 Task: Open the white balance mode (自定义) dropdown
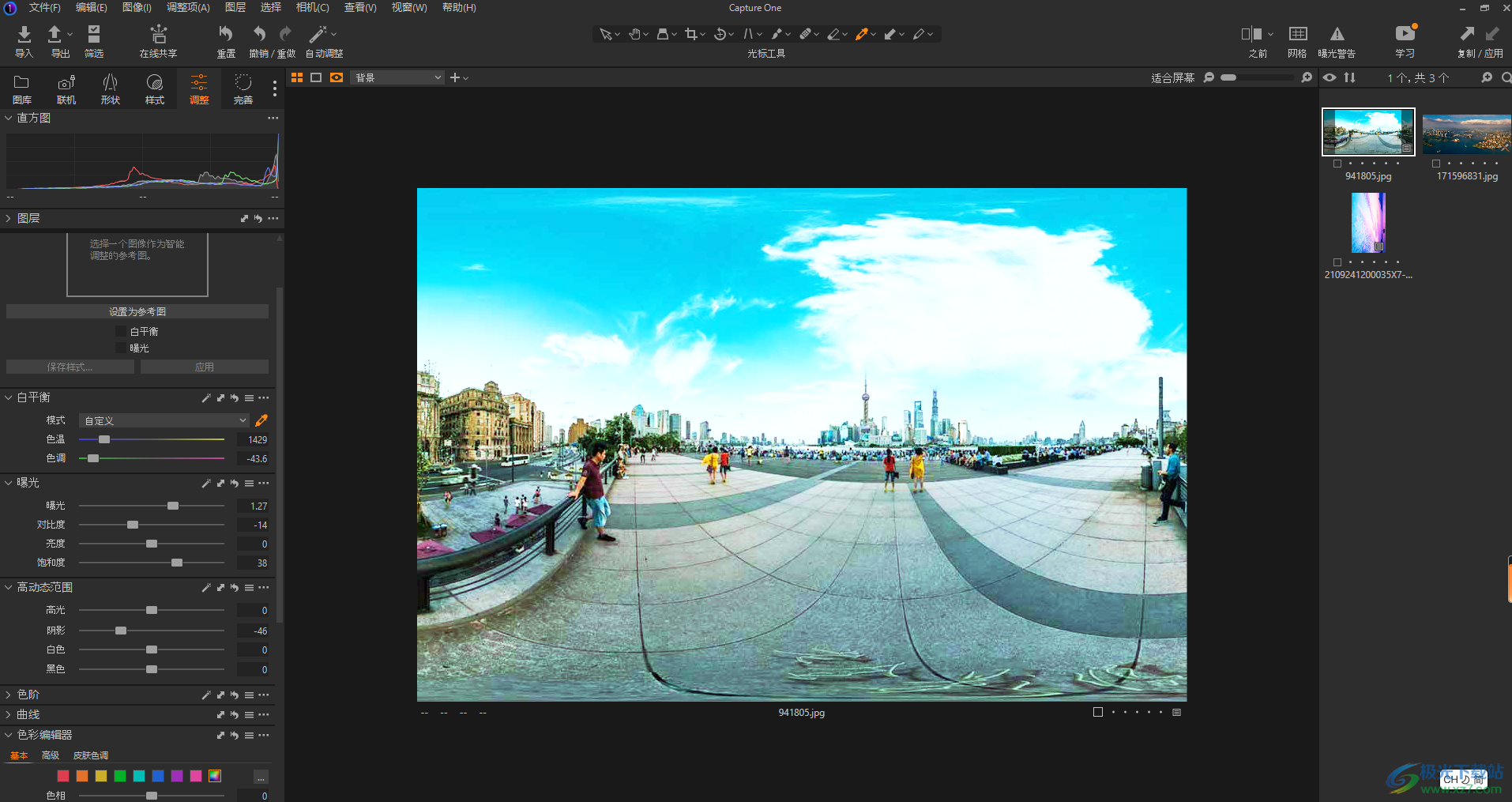coord(164,420)
